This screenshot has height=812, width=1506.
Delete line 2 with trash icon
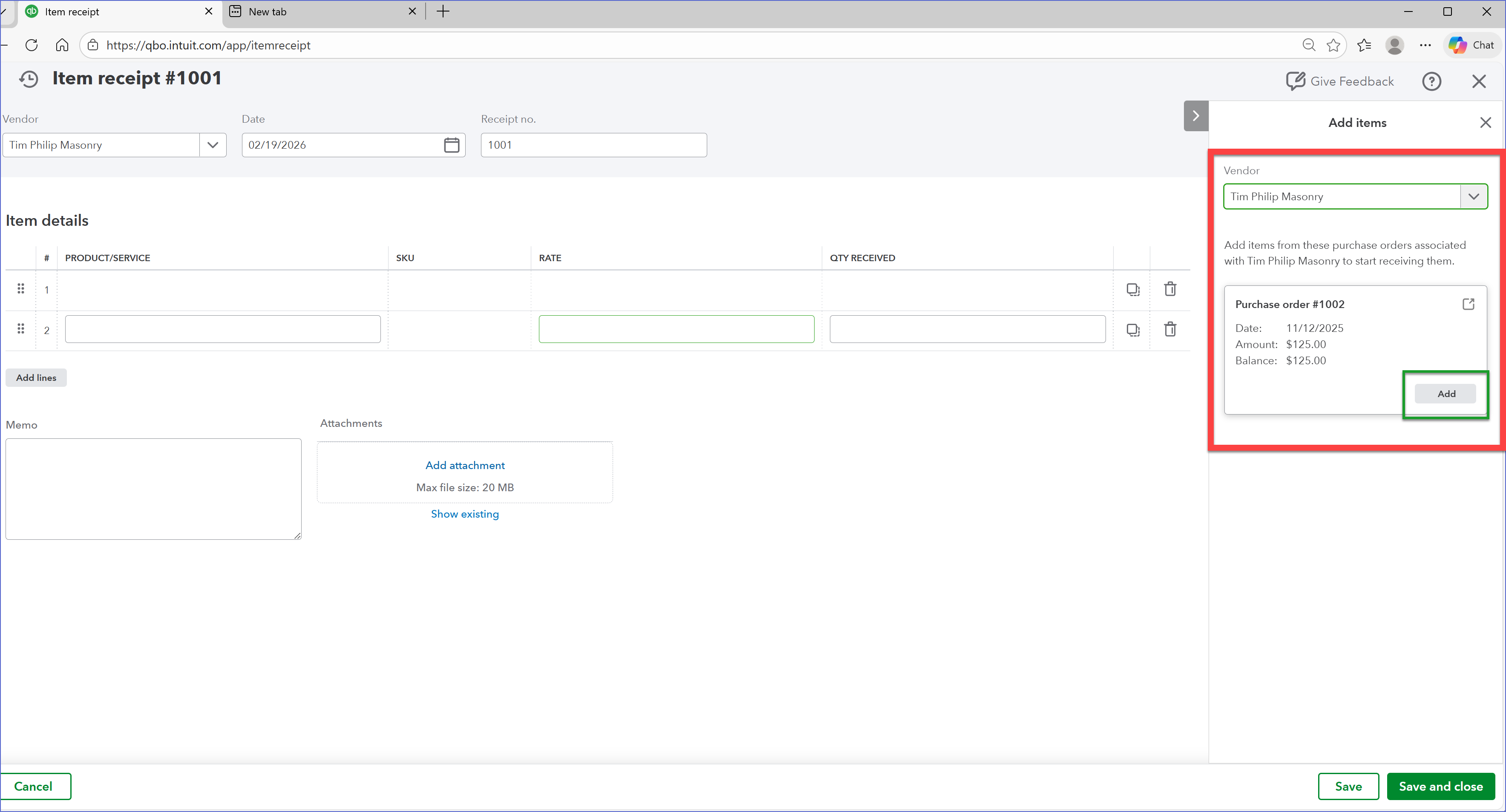[1170, 330]
